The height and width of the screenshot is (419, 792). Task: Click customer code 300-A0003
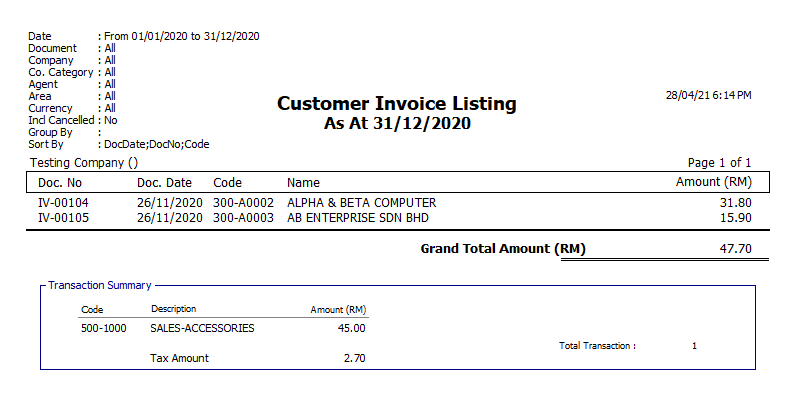(243, 216)
